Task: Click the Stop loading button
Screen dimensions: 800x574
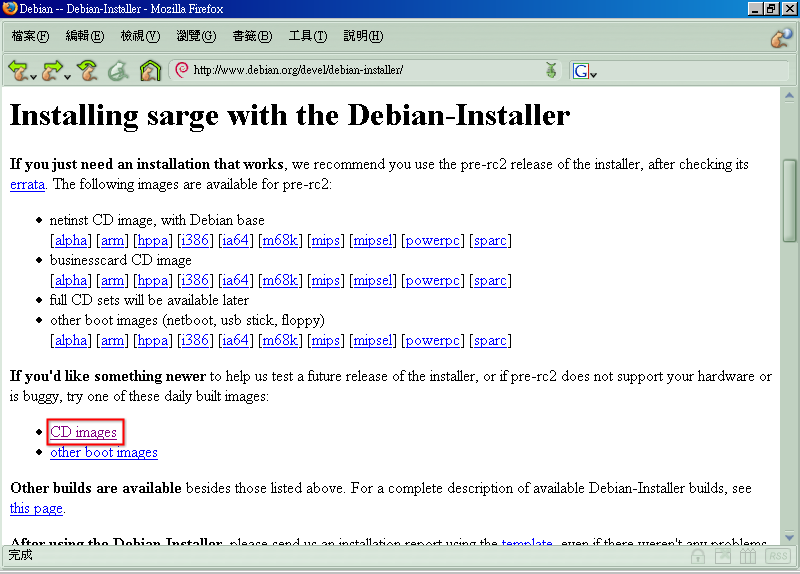Action: click(118, 71)
